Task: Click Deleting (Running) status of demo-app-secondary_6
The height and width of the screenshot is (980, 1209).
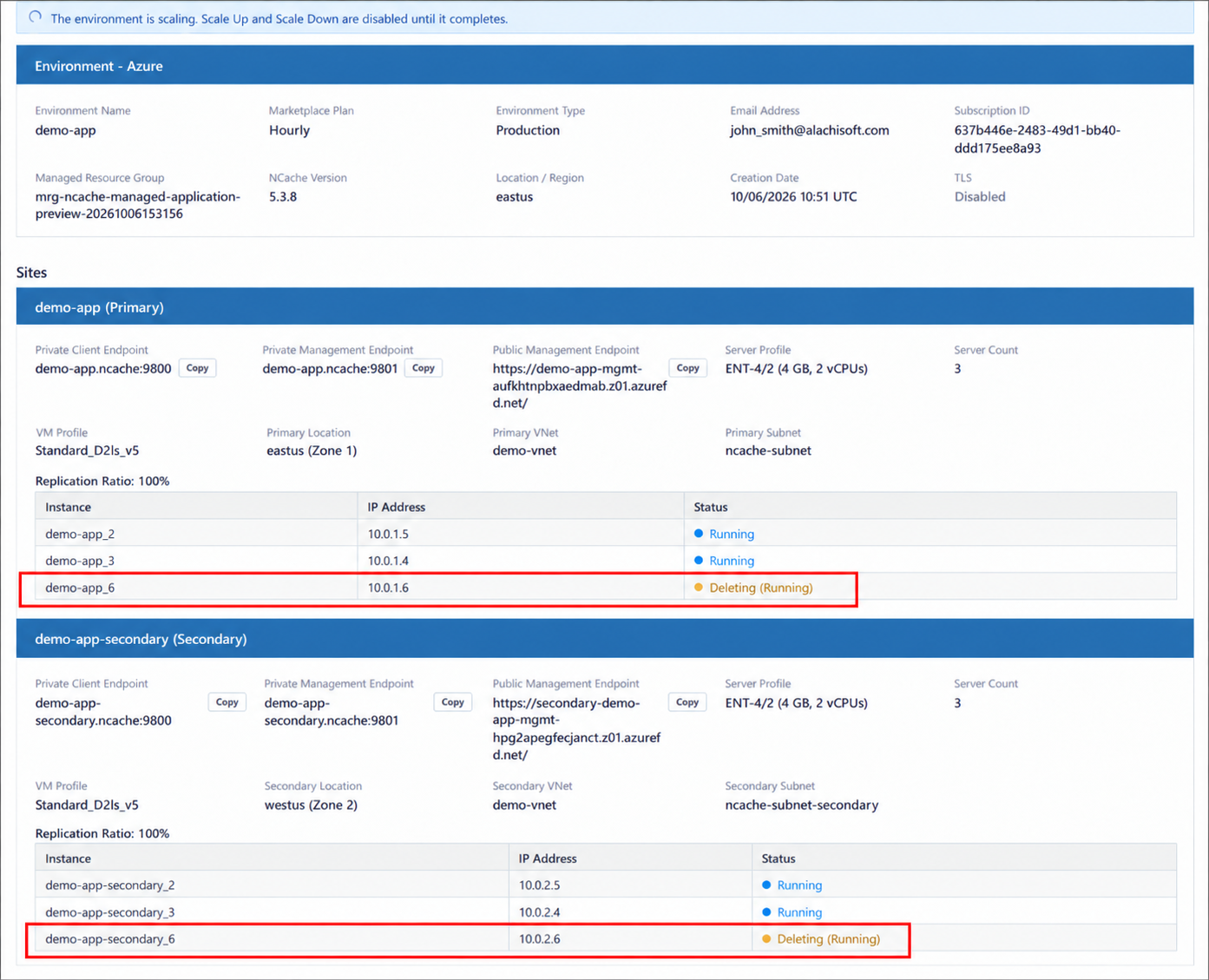Action: 829,939
